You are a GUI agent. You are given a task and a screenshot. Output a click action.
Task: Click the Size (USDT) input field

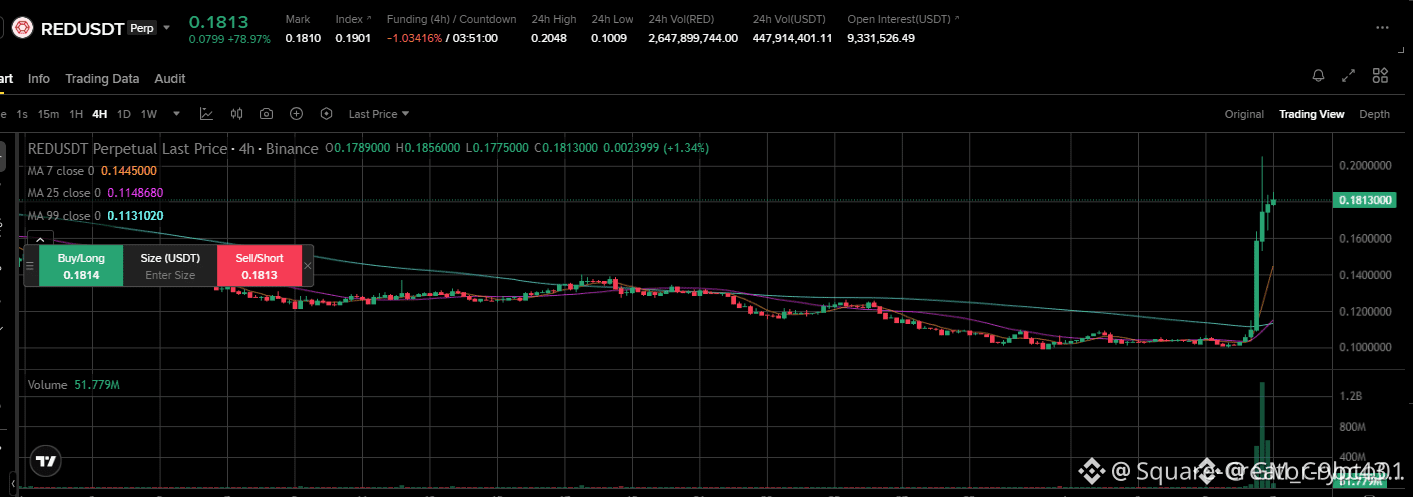point(170,265)
